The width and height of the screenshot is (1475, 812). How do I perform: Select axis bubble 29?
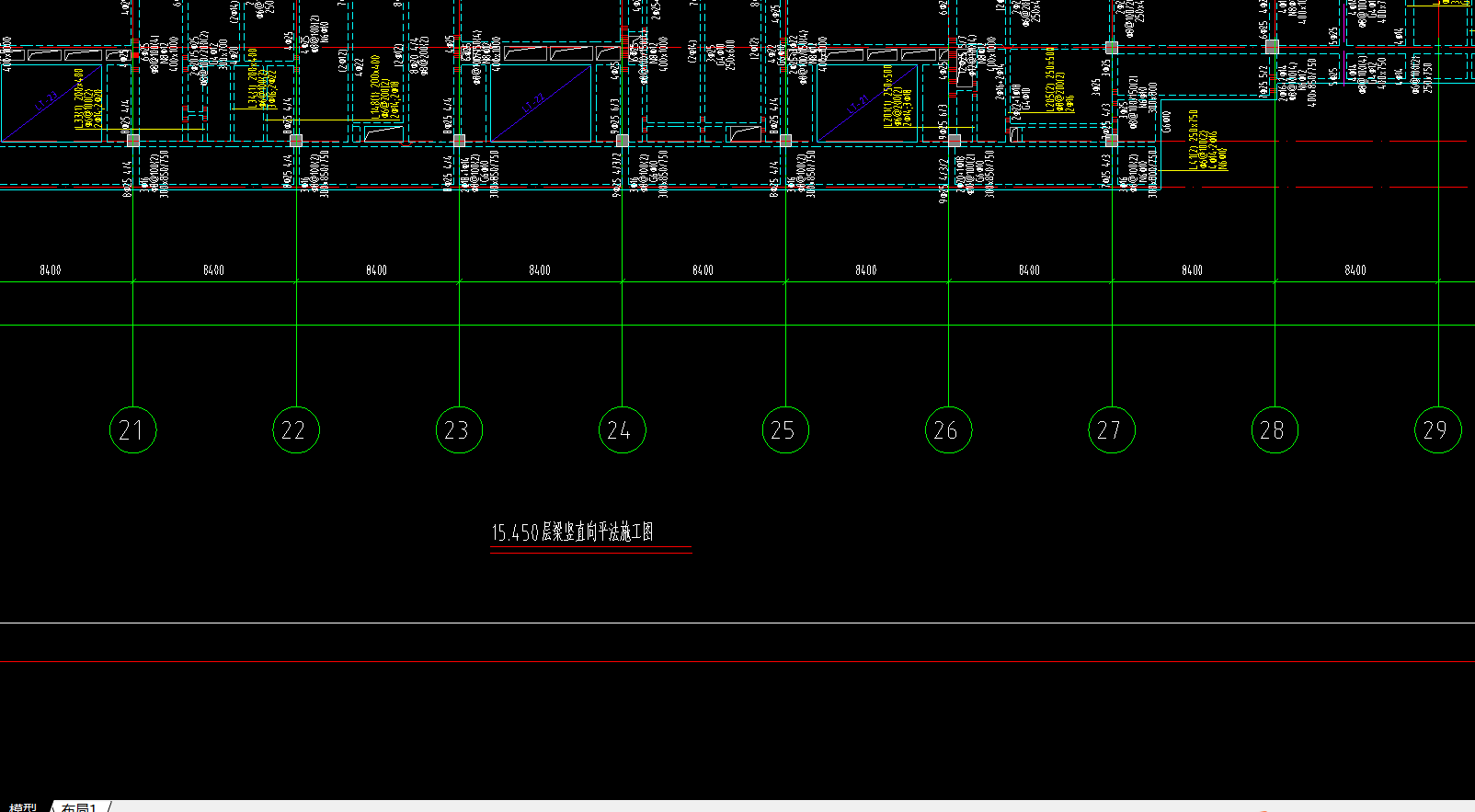[x=1438, y=429]
